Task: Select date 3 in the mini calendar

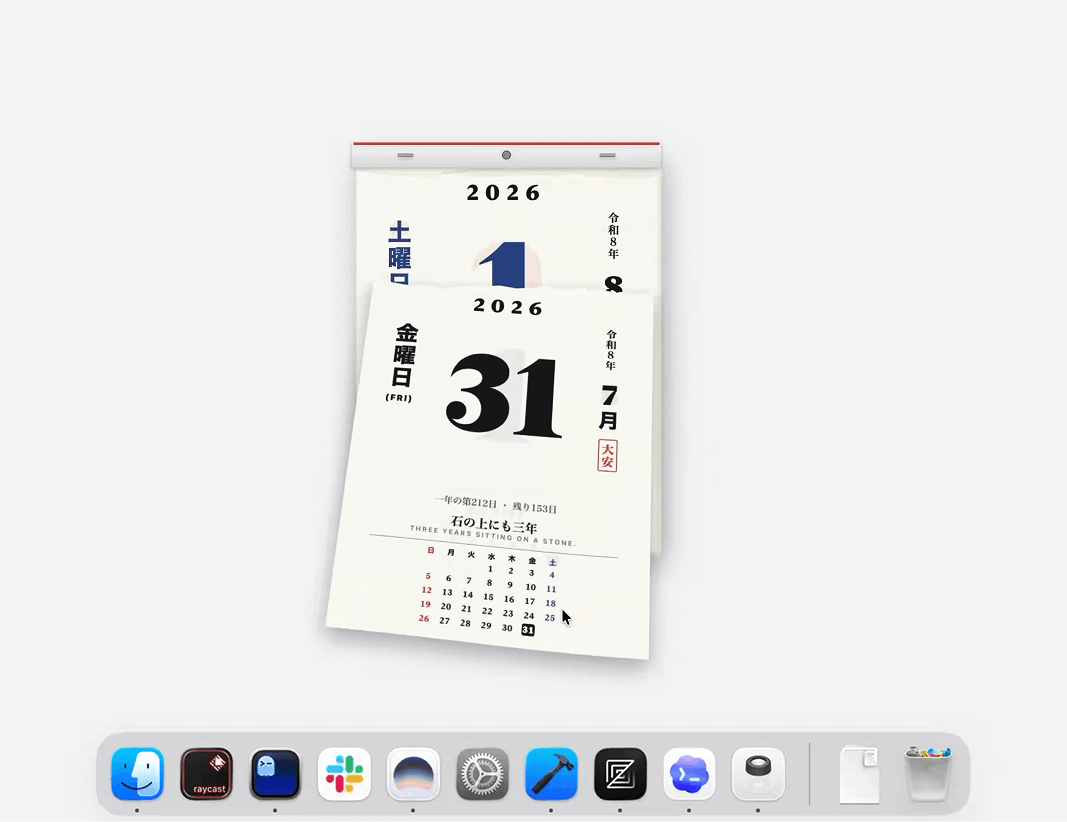Action: (x=531, y=573)
